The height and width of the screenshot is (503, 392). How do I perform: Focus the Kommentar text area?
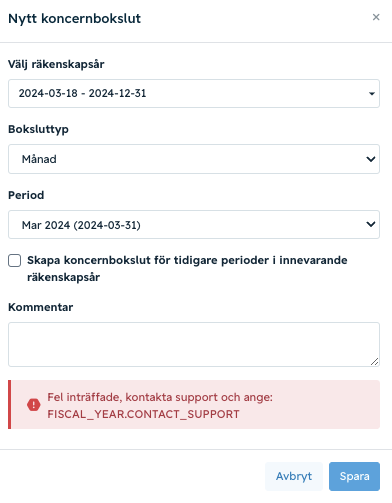pyautogui.click(x=194, y=344)
